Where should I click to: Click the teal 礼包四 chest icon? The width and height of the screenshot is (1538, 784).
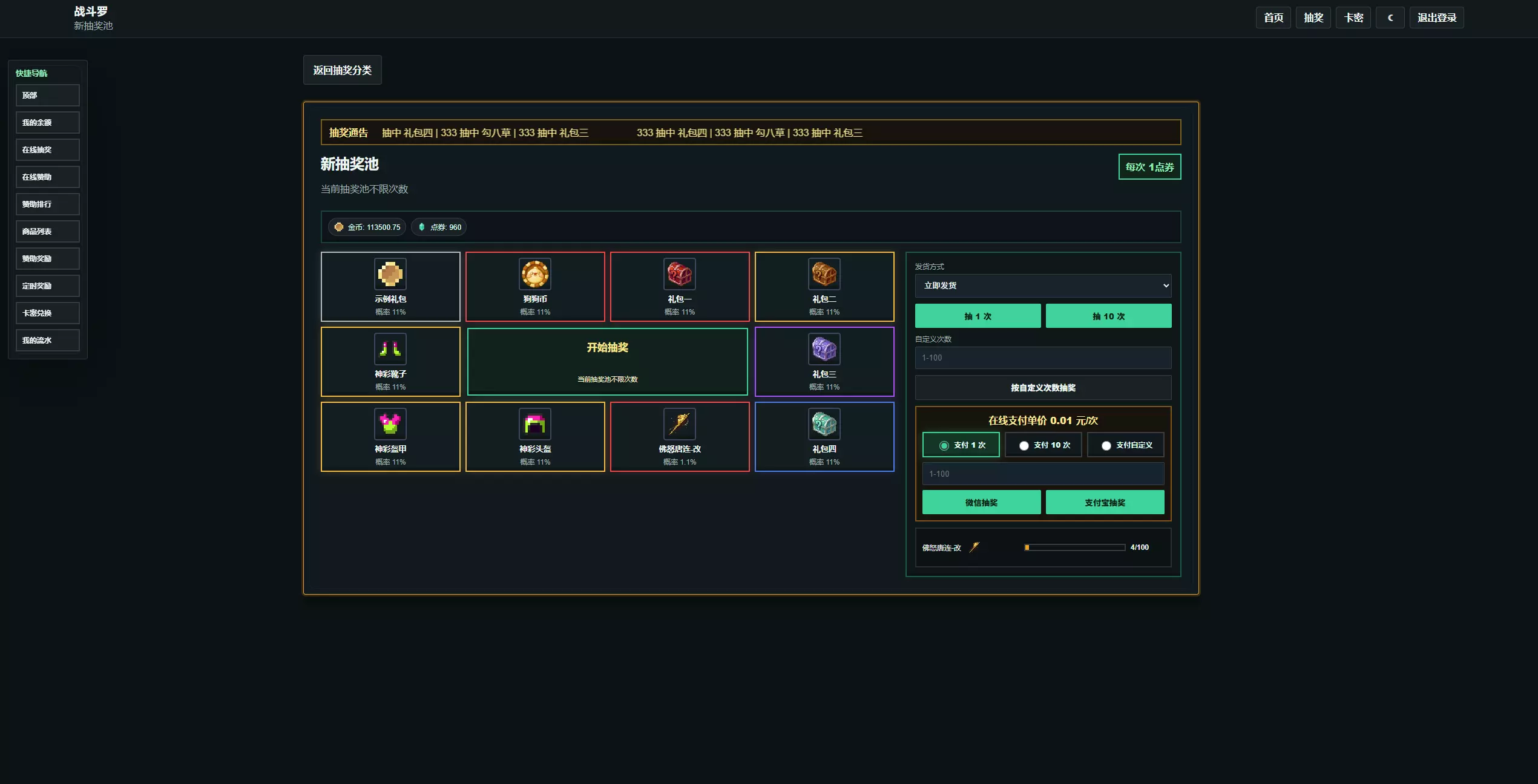coord(824,424)
